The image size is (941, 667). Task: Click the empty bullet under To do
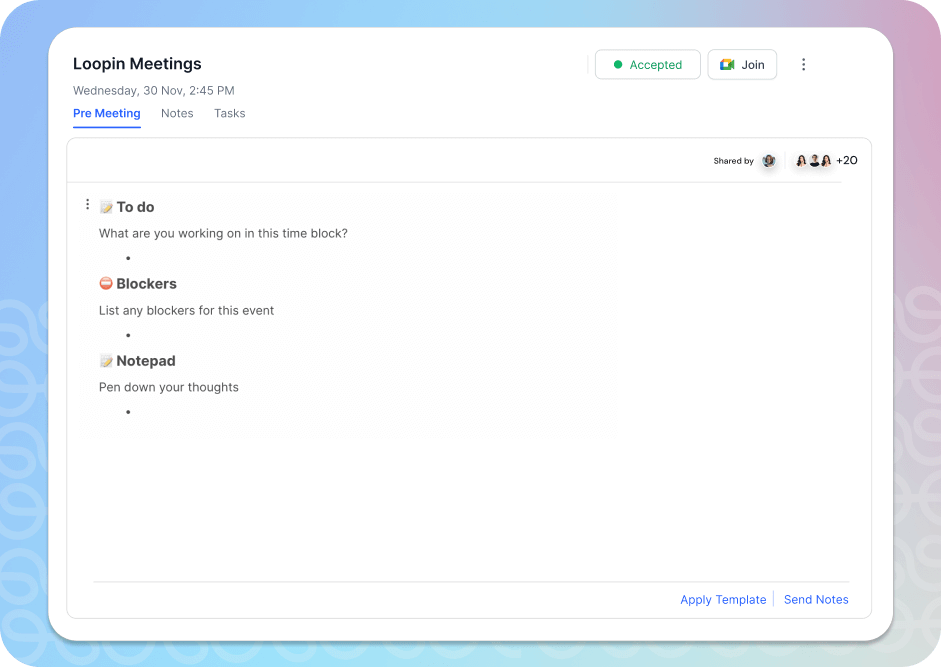tap(128, 258)
